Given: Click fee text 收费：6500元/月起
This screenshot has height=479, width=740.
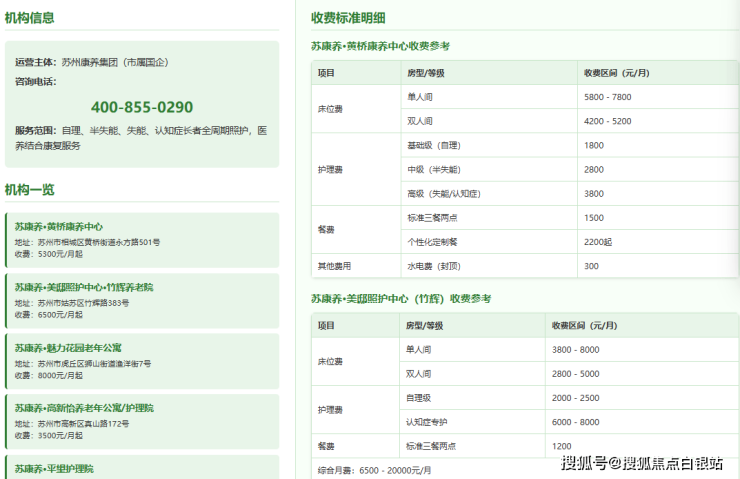Looking at the screenshot, I should click(49, 314).
